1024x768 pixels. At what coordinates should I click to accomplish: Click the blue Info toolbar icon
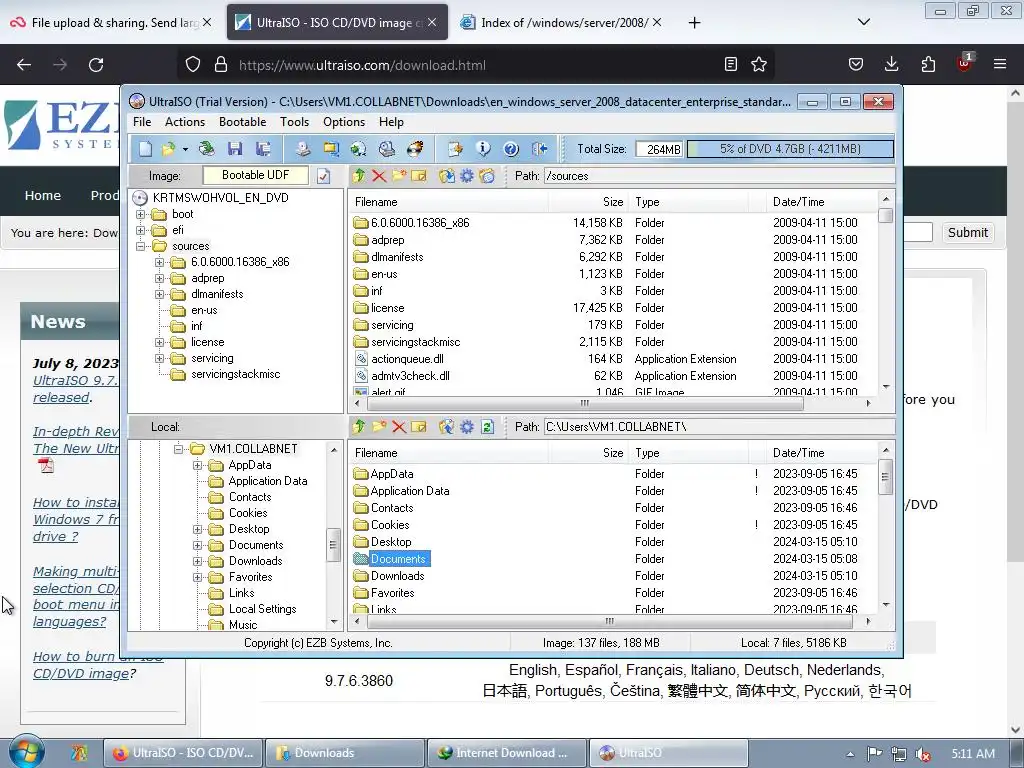point(483,150)
